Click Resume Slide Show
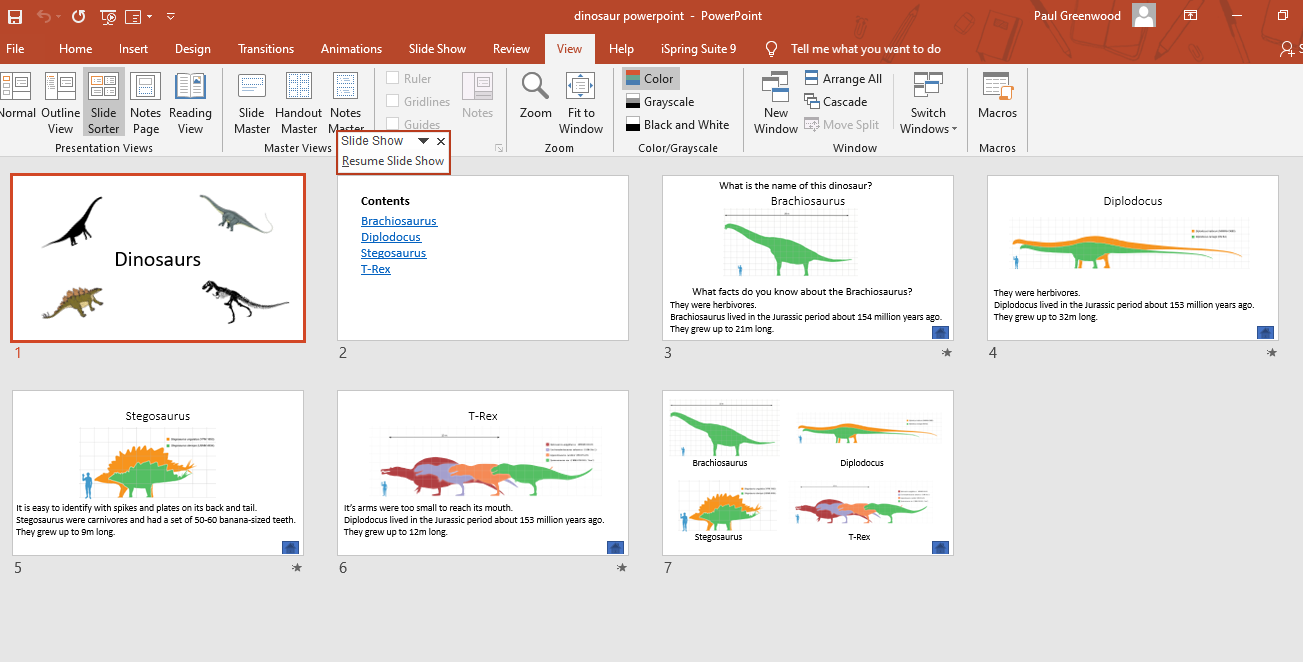The height and width of the screenshot is (662, 1303). coord(393,161)
